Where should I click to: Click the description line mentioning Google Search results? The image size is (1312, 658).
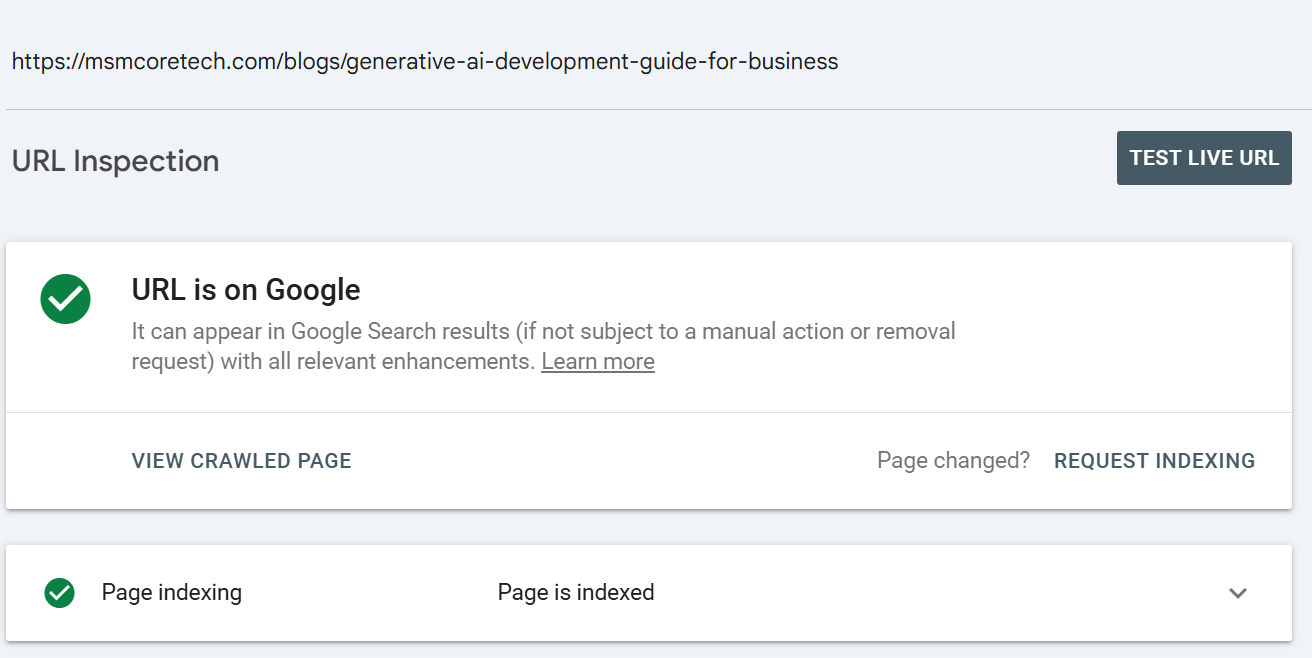[x=542, y=331]
